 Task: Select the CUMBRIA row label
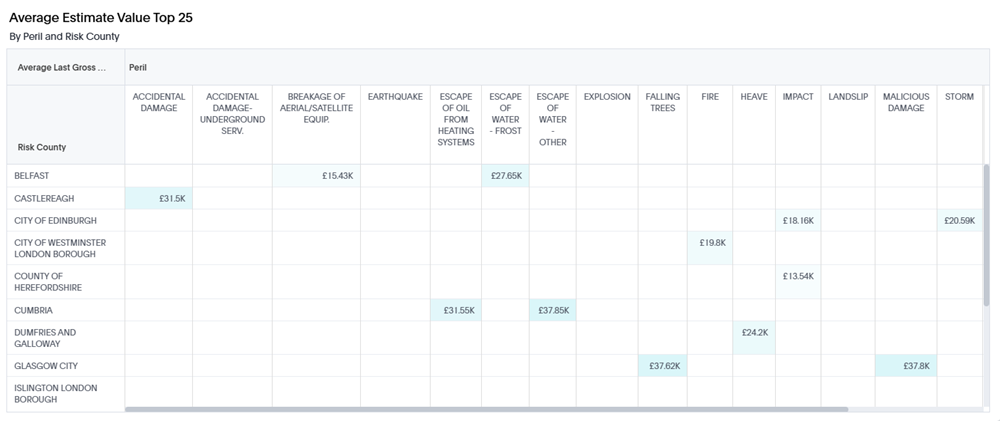pos(33,310)
